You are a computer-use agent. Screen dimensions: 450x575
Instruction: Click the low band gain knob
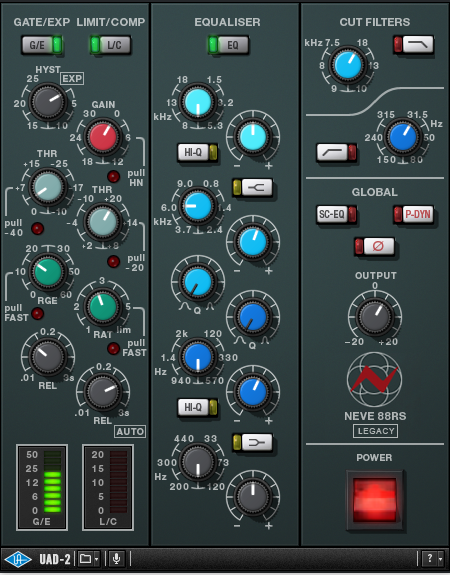point(253,498)
